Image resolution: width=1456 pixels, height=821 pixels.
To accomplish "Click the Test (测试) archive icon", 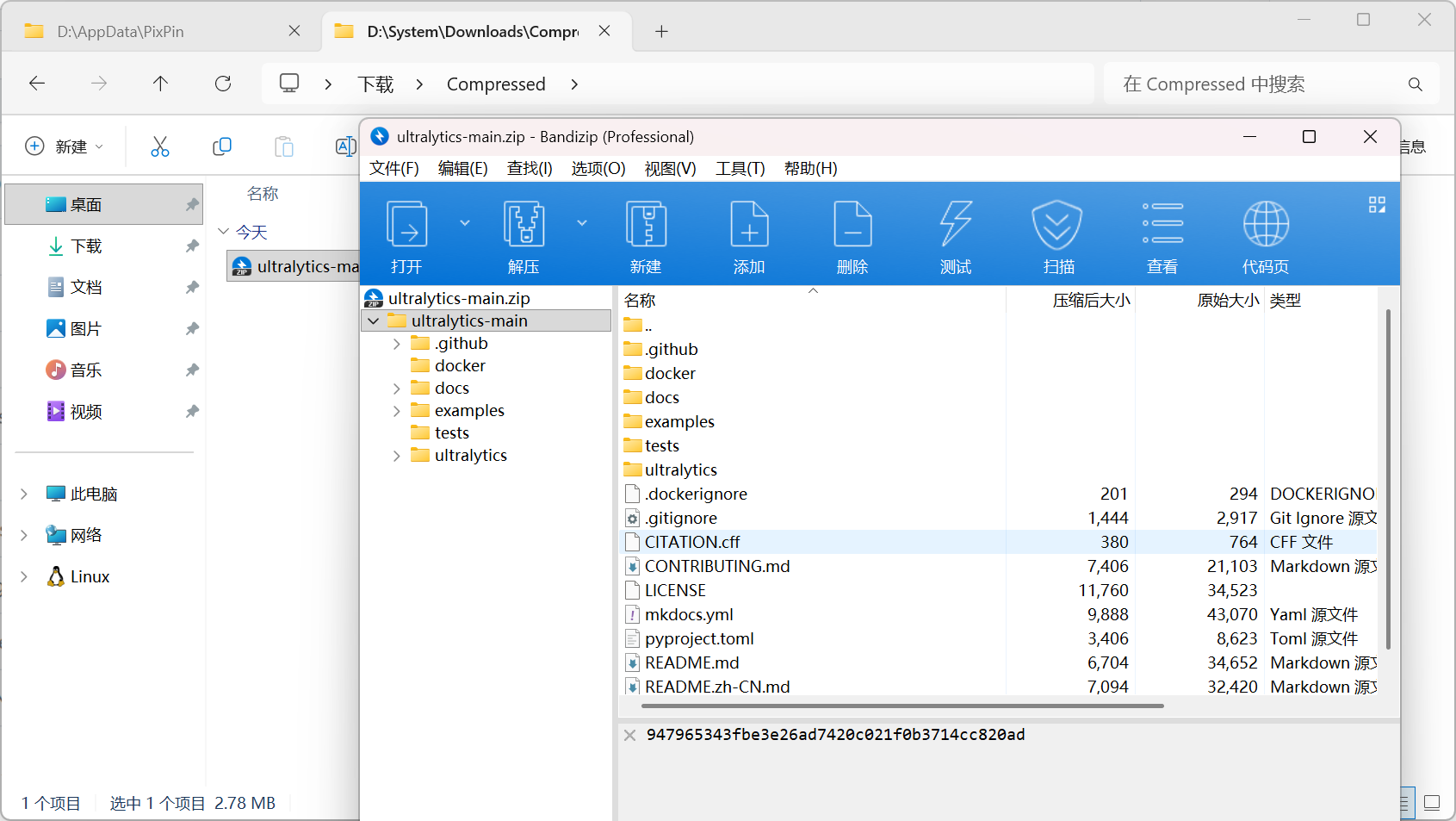I will (956, 226).
